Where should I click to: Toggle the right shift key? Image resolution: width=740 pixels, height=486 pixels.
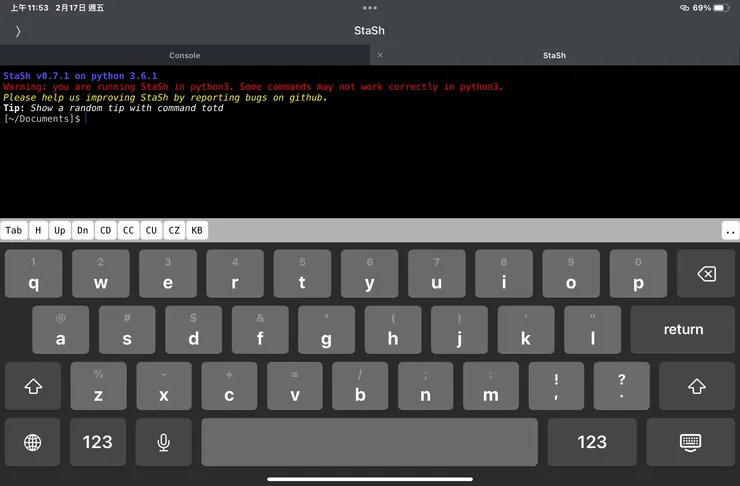[x=697, y=386]
